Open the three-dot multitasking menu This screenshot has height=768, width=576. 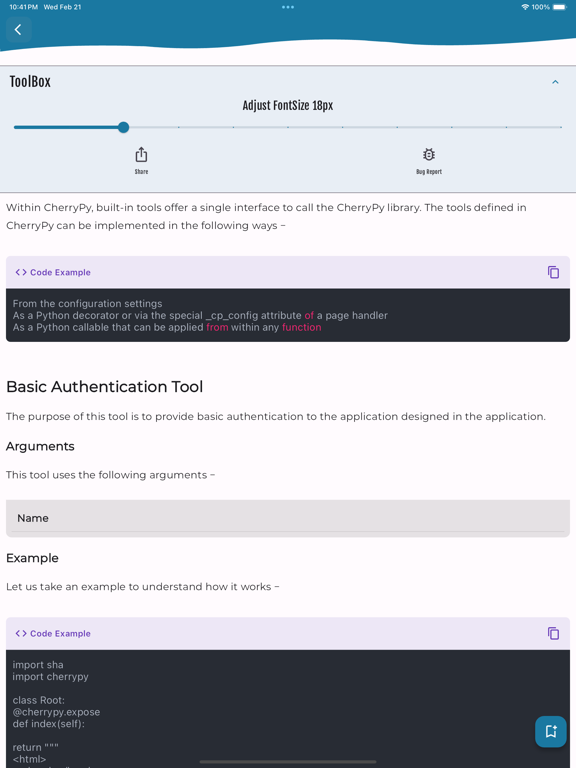point(288,7)
